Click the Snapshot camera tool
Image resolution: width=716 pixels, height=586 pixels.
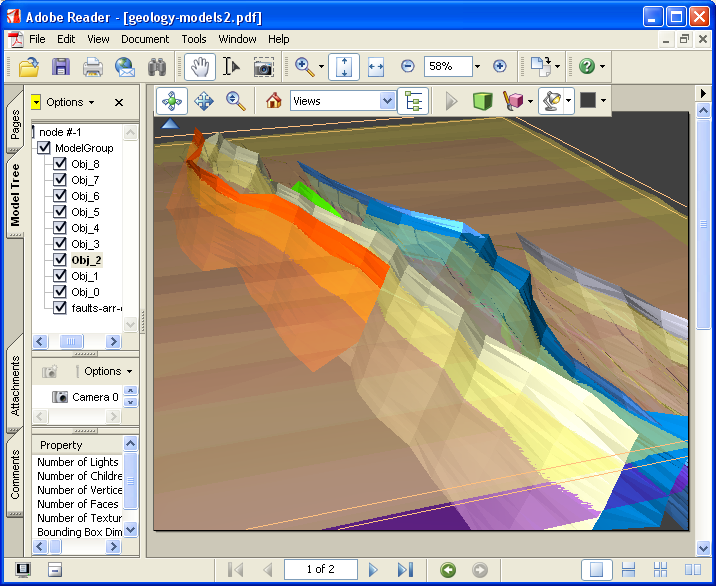(x=263, y=67)
